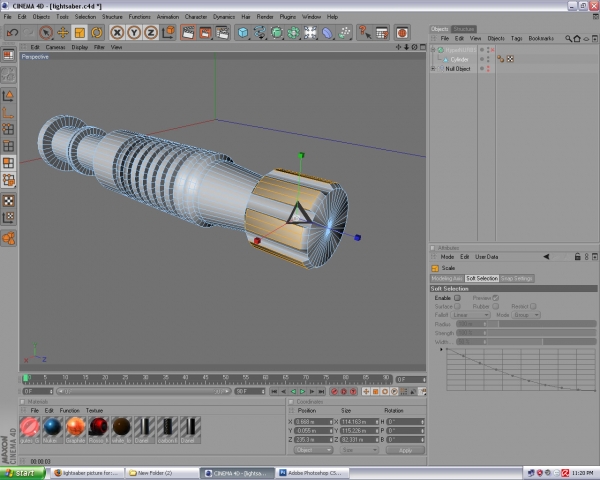Click the search icon in Objects manager
The height and width of the screenshot is (480, 600).
click(x=568, y=38)
